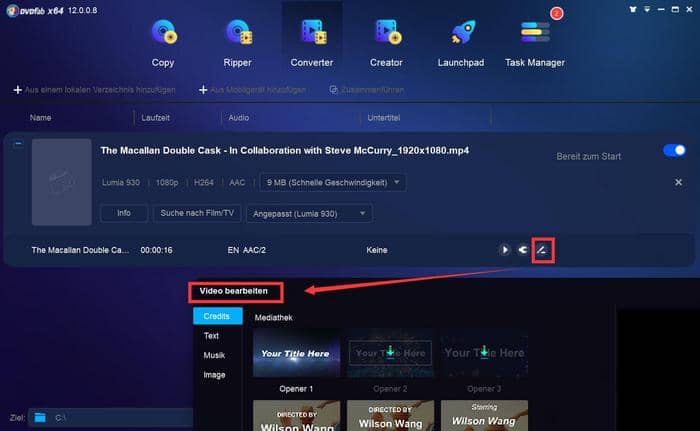Screen dimensions: 700x431
Task: Click the Audio column header
Action: coord(239,118)
